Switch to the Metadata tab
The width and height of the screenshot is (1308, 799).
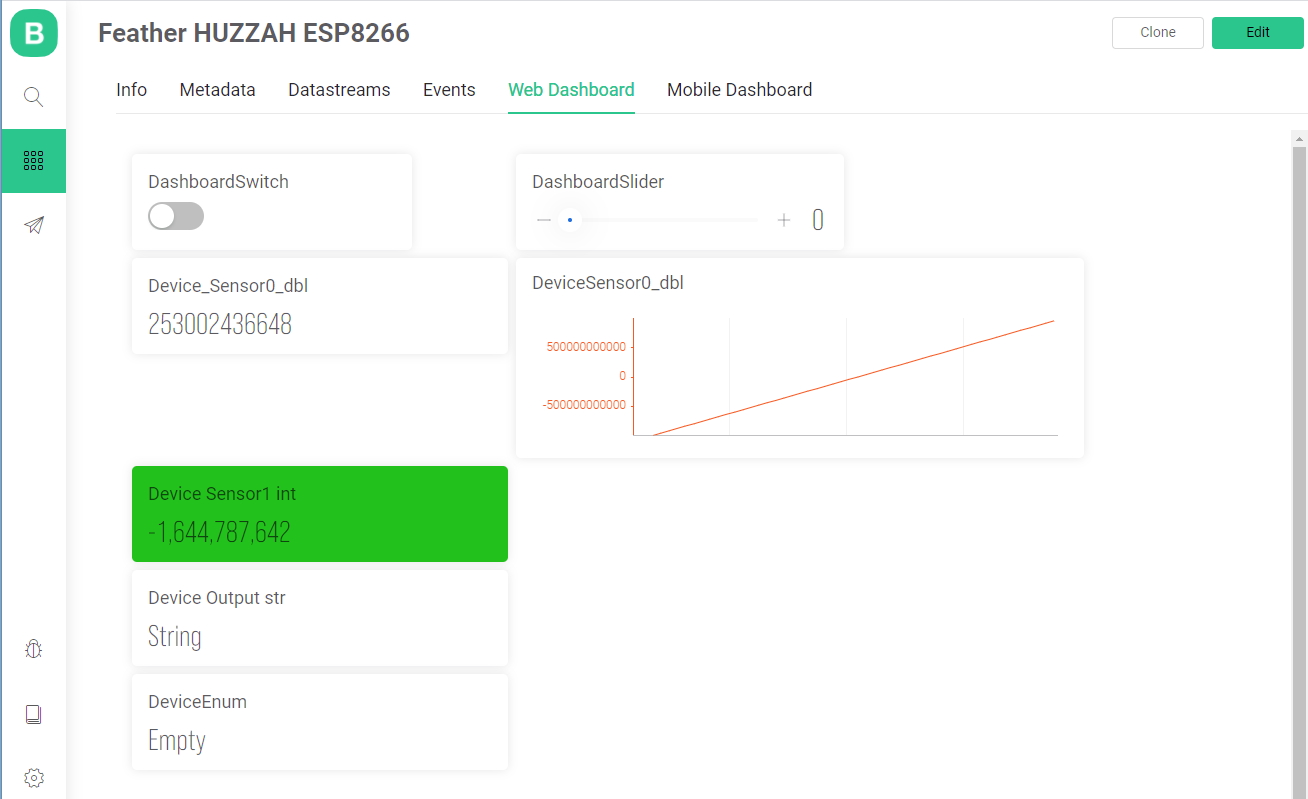pos(217,90)
